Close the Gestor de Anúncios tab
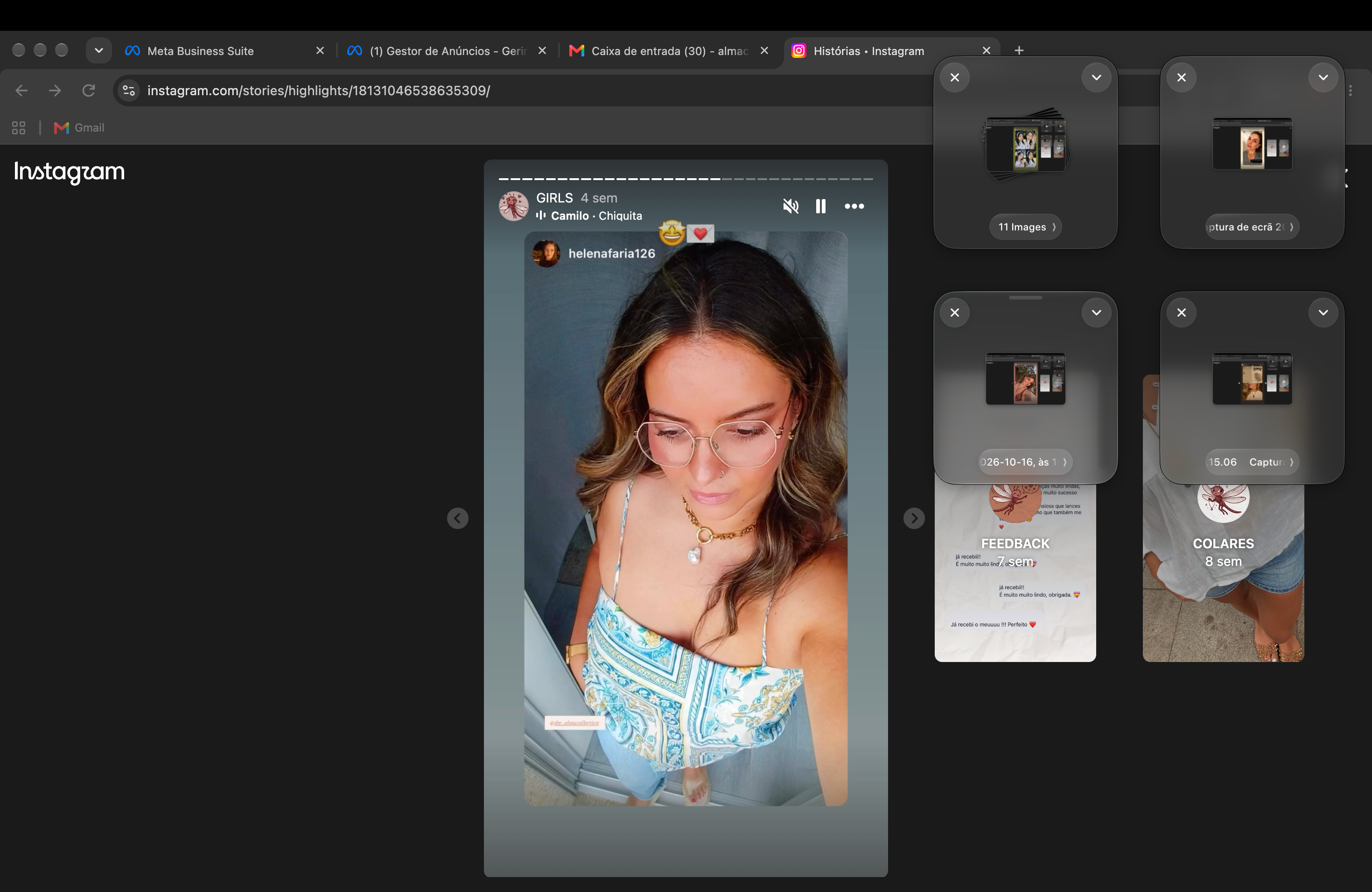 (542, 51)
